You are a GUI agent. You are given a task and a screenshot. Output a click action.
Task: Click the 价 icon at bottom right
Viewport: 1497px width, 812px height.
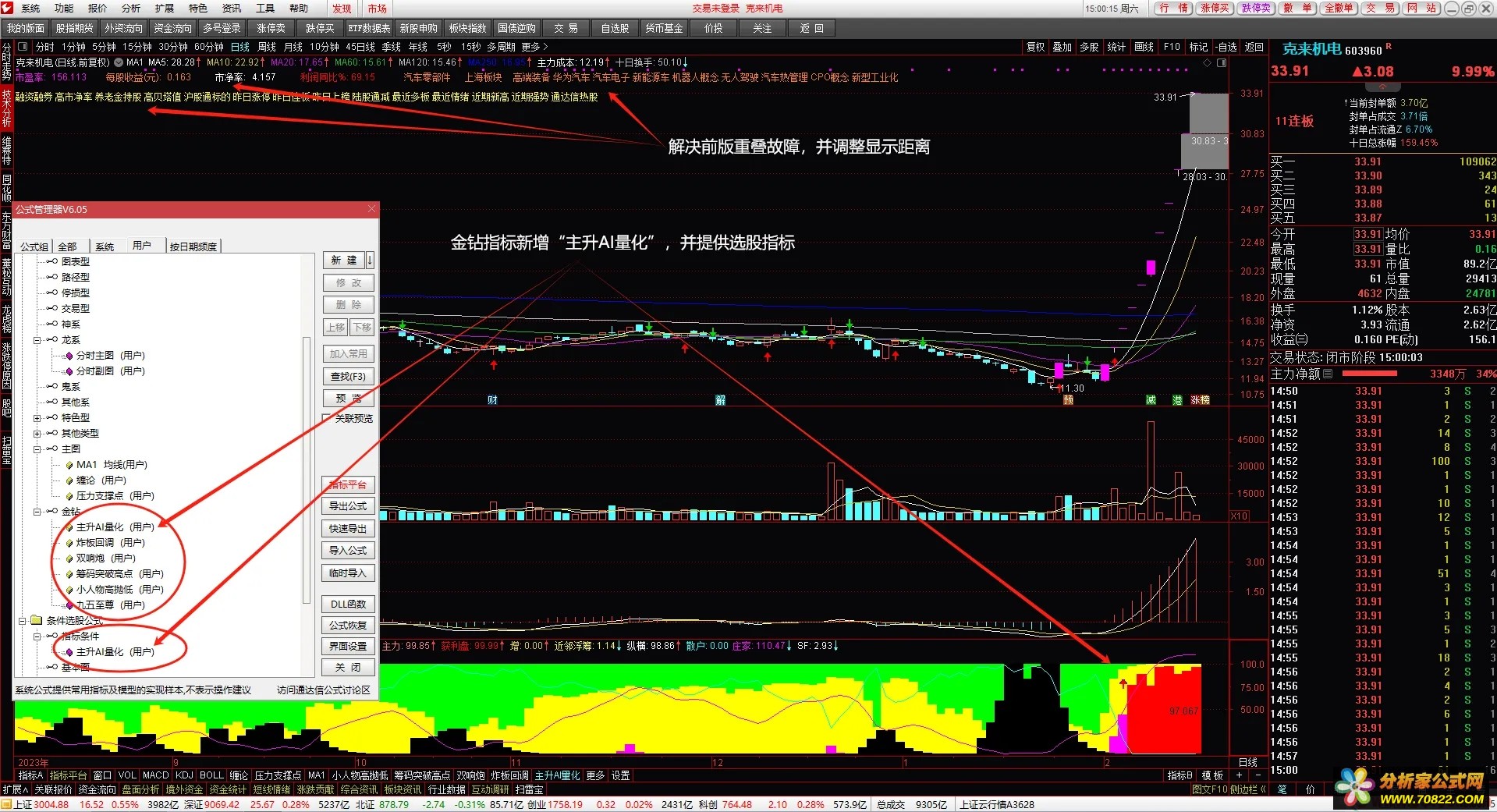tap(1310, 789)
